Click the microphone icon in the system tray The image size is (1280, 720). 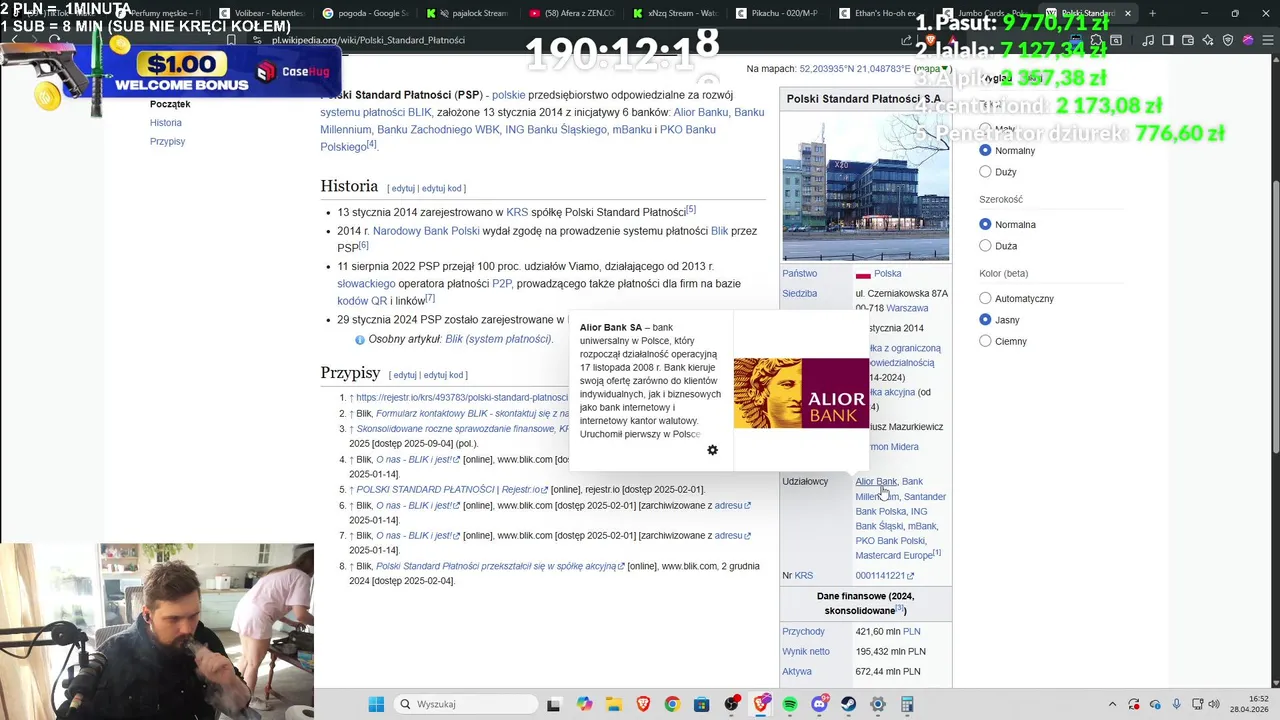(x=1177, y=705)
